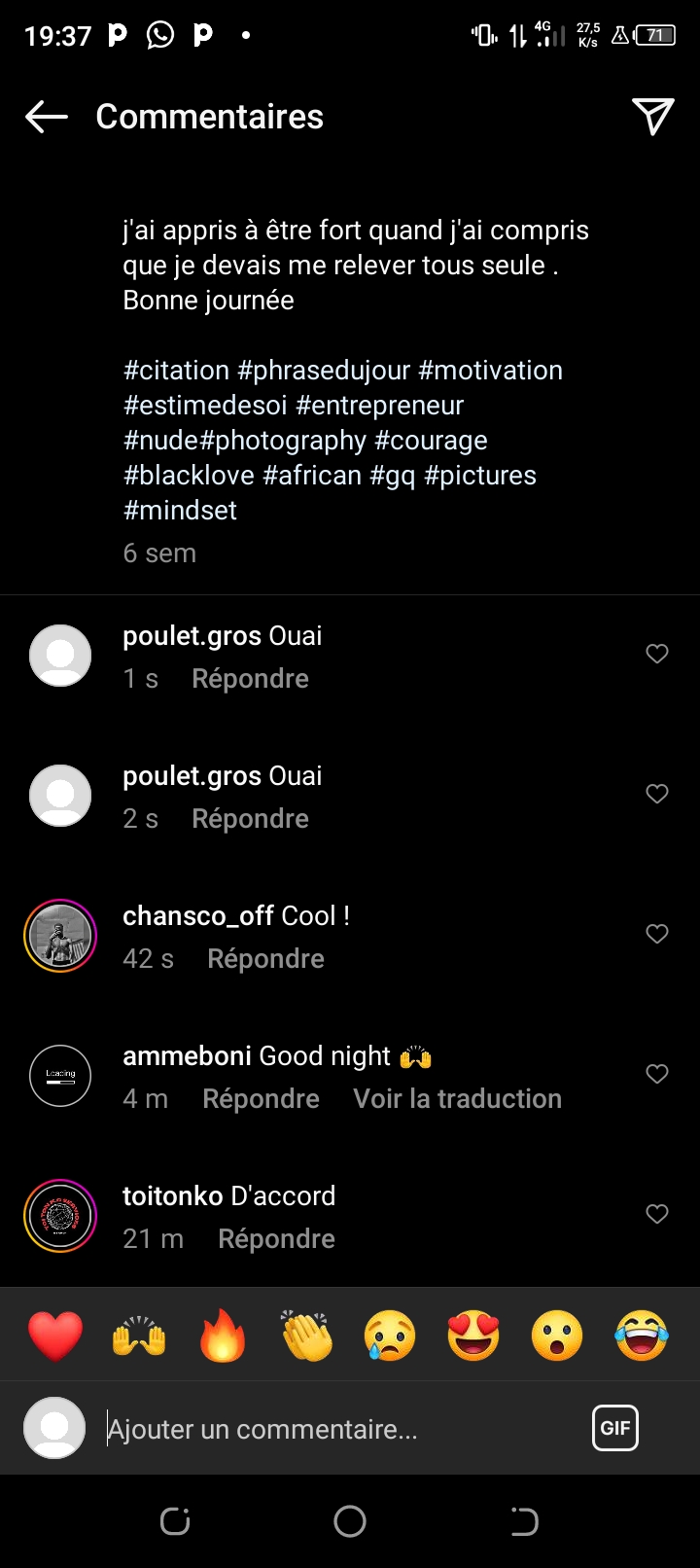Like chansco_off's "Cool !" comment
700x1568 pixels.
657,934
